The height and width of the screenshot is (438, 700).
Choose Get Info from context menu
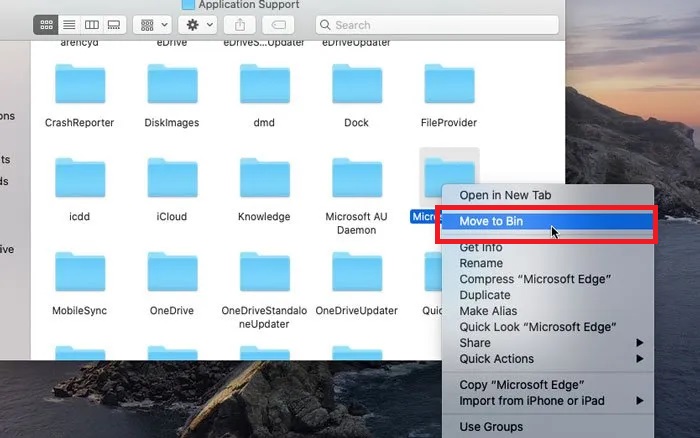pyautogui.click(x=548, y=247)
